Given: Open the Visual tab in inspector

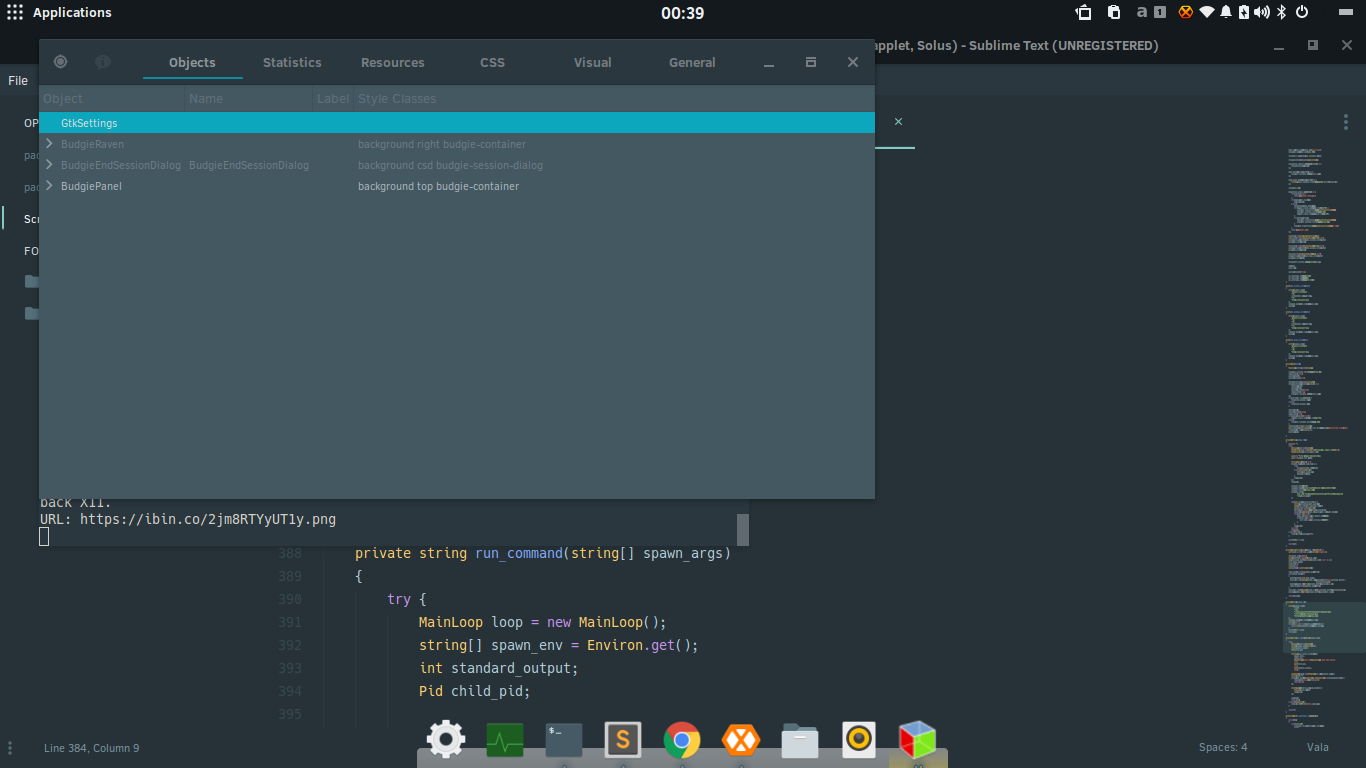Looking at the screenshot, I should pos(592,62).
